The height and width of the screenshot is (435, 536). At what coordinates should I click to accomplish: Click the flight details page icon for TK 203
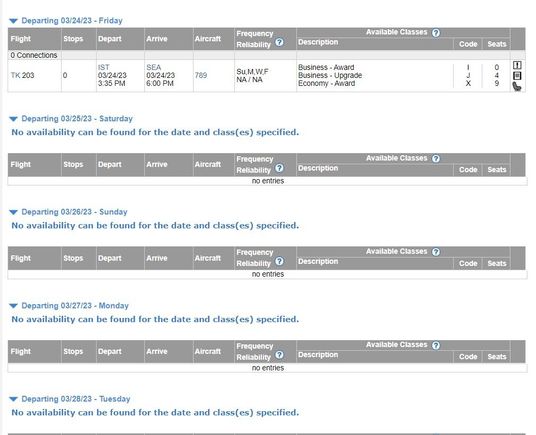pyautogui.click(x=517, y=76)
